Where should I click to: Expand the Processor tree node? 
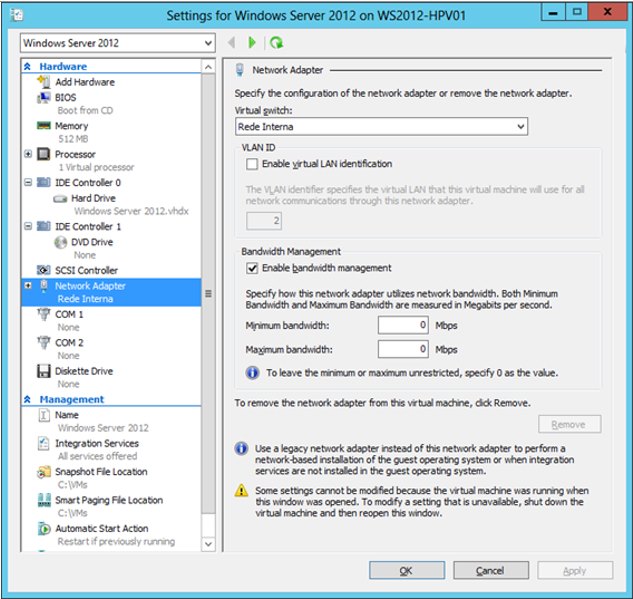click(28, 155)
